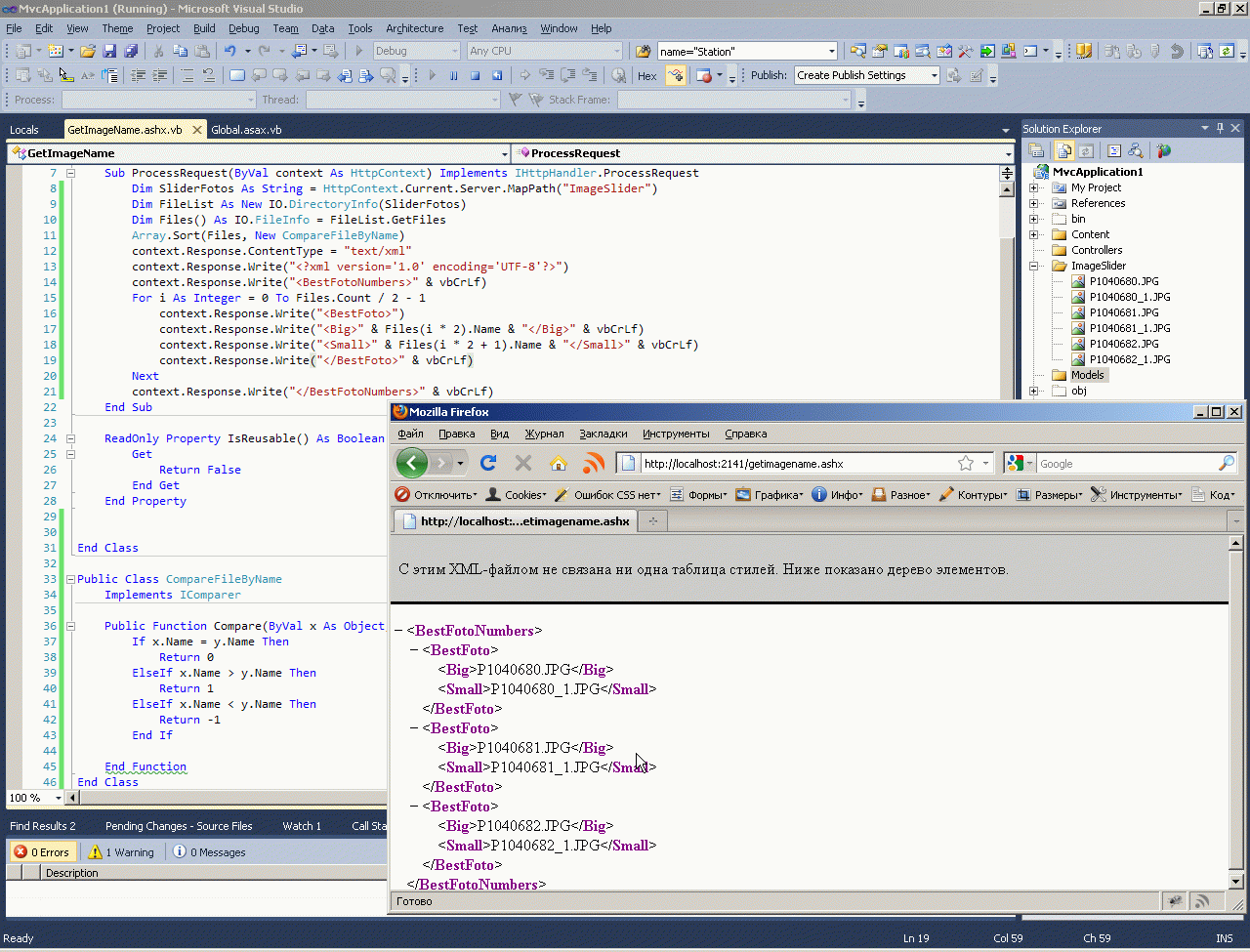The height and width of the screenshot is (952, 1250).
Task: Click the Break All pause icon
Action: [x=453, y=75]
